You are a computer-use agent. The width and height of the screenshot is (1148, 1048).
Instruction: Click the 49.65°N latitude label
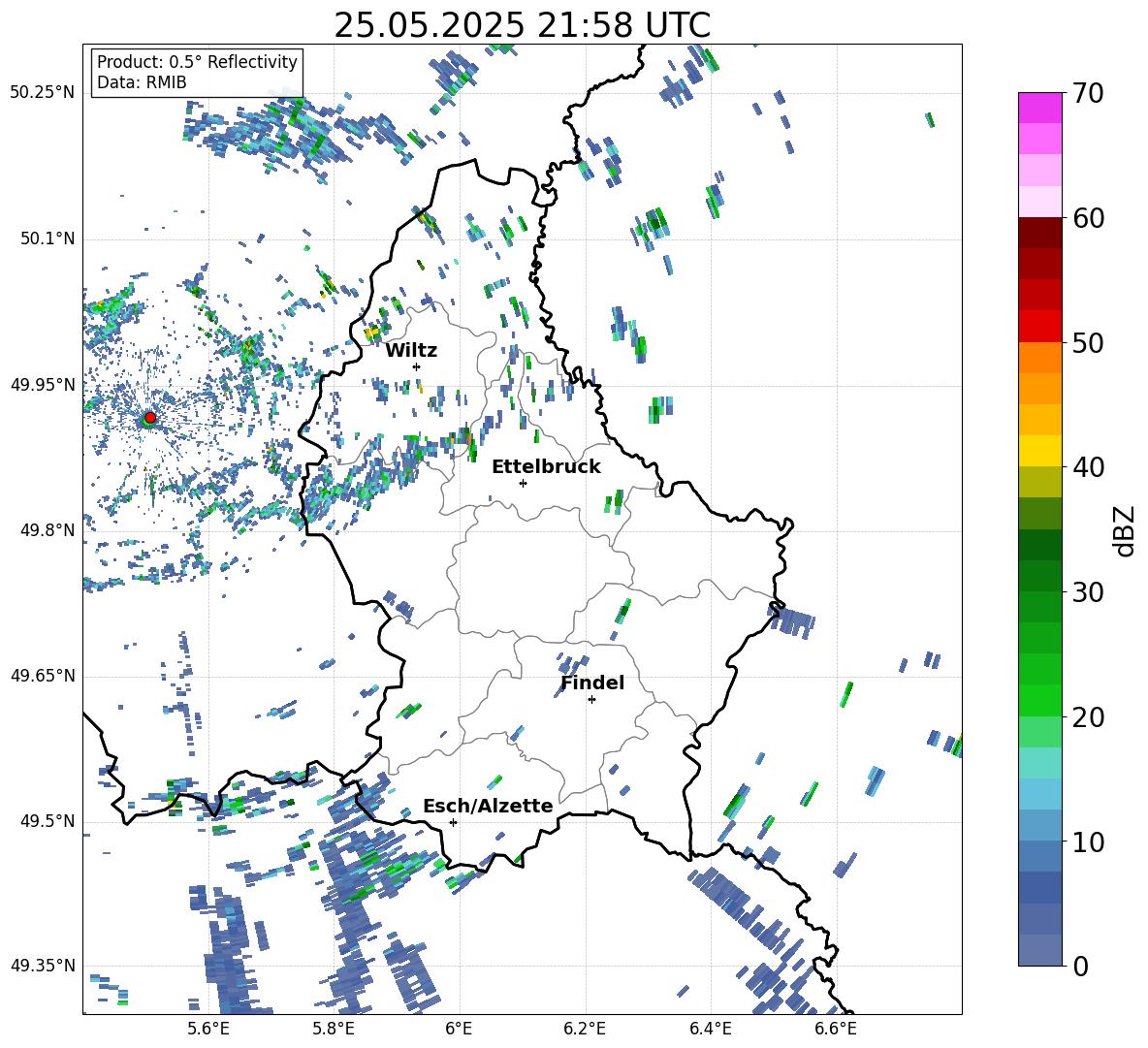click(x=43, y=677)
